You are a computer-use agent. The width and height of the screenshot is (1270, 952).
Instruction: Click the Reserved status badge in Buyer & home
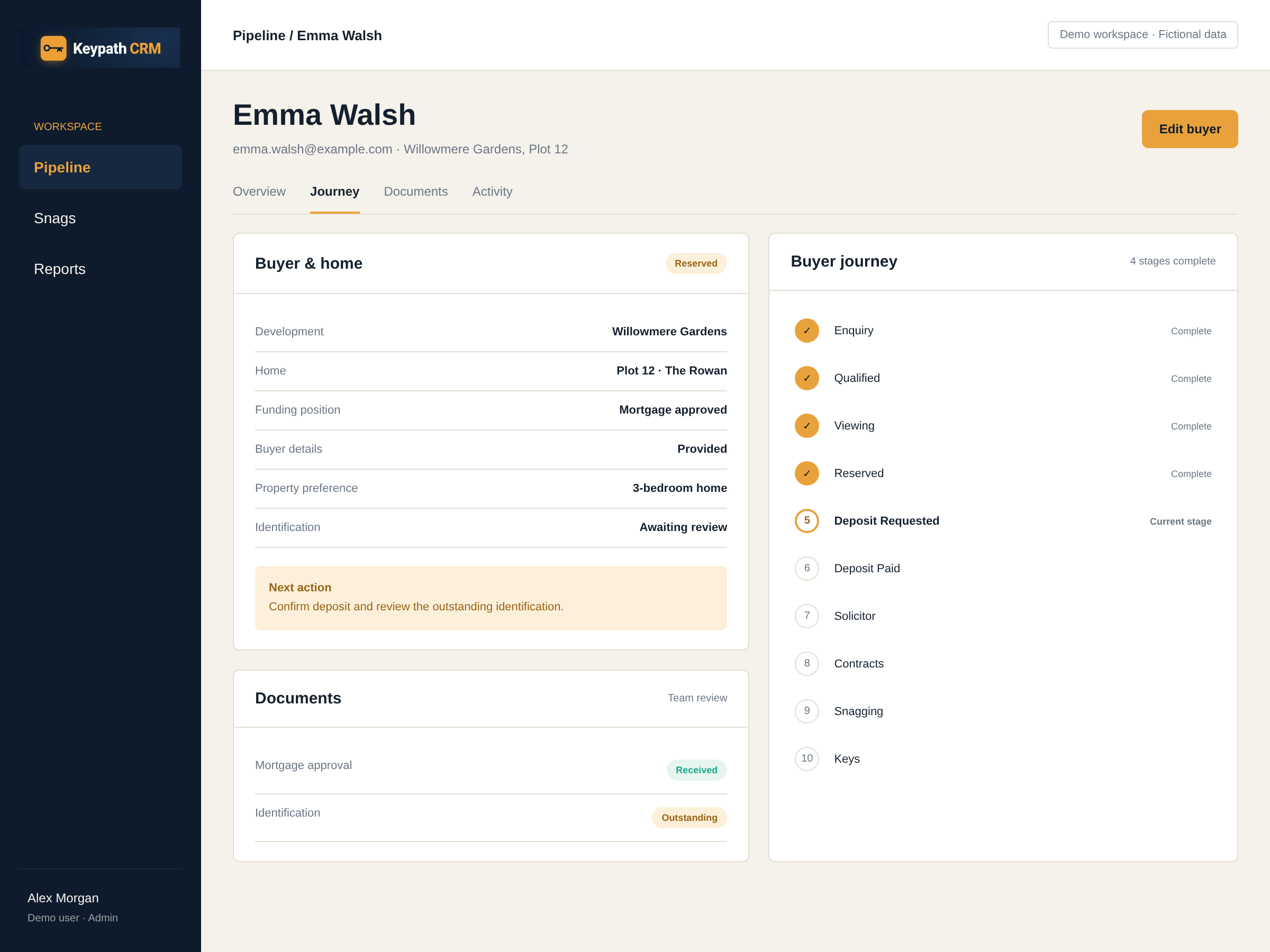tap(696, 263)
